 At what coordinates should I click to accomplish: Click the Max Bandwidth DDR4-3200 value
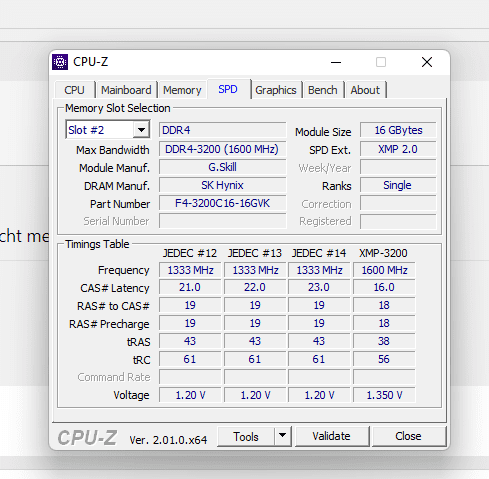point(222,149)
